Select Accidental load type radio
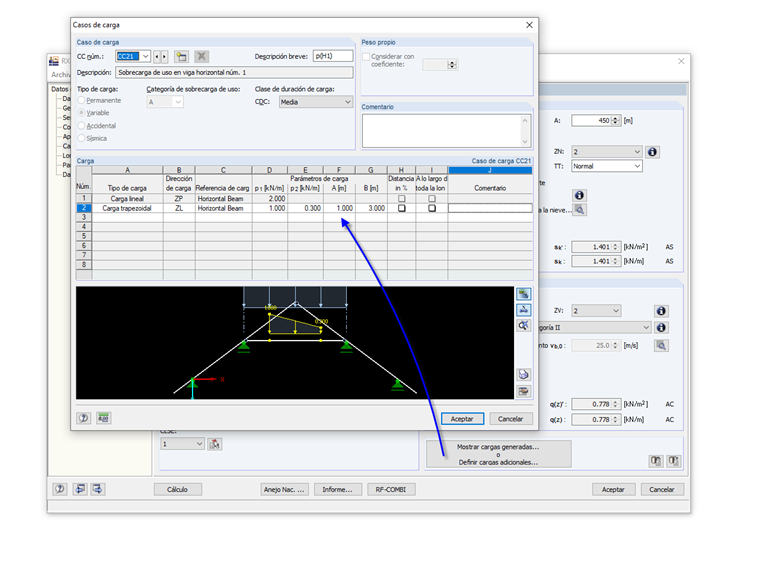 click(x=81, y=126)
